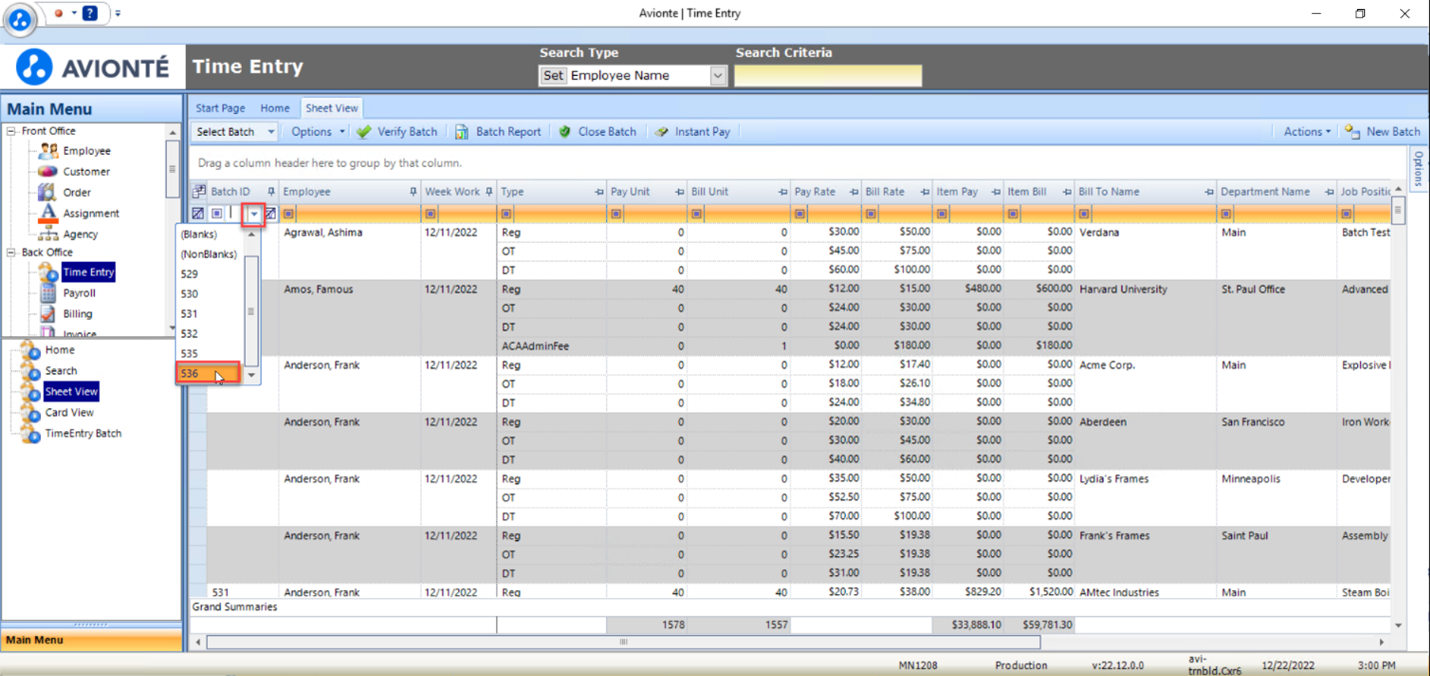Clear Batch ID filter with the eraser icon
This screenshot has height=676, width=1430.
pos(270,214)
